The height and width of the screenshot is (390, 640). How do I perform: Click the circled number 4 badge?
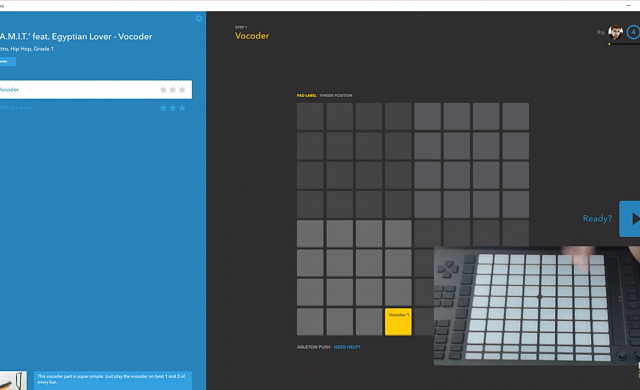click(x=633, y=32)
